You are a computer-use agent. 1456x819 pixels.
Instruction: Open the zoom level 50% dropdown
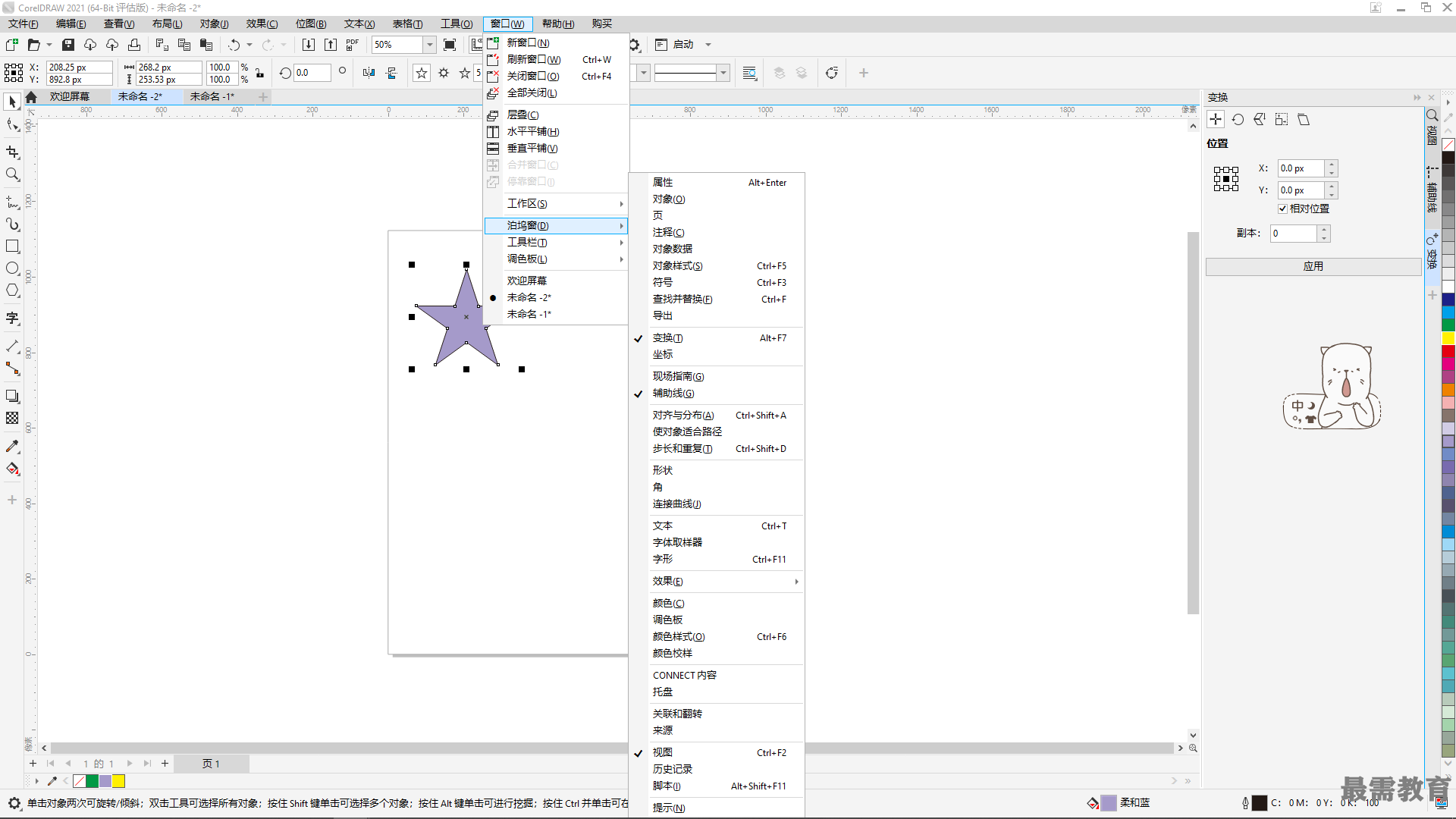(x=429, y=45)
